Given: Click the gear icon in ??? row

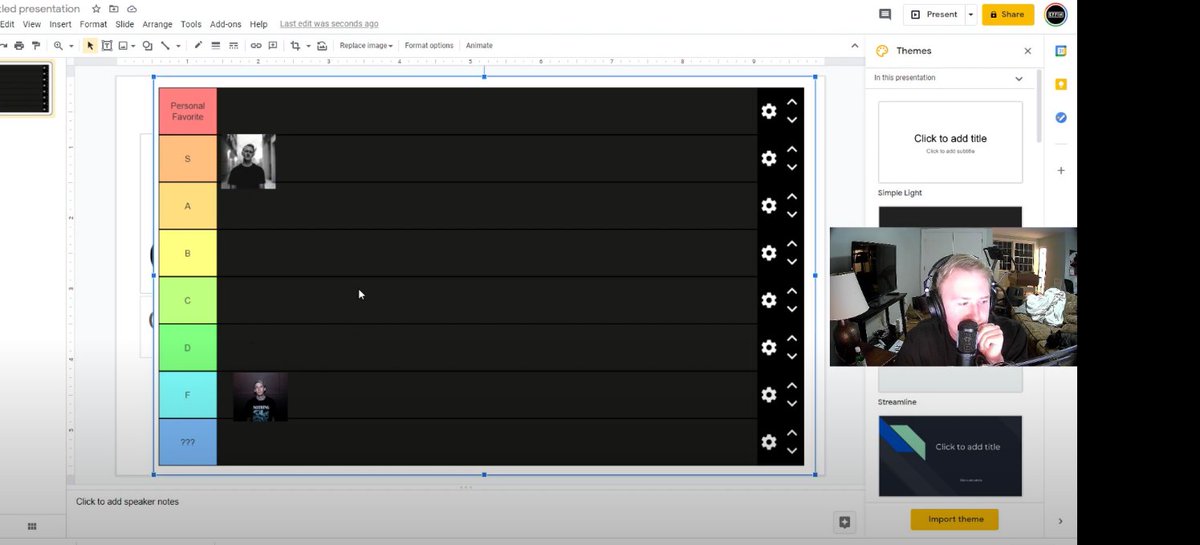Looking at the screenshot, I should click(769, 442).
